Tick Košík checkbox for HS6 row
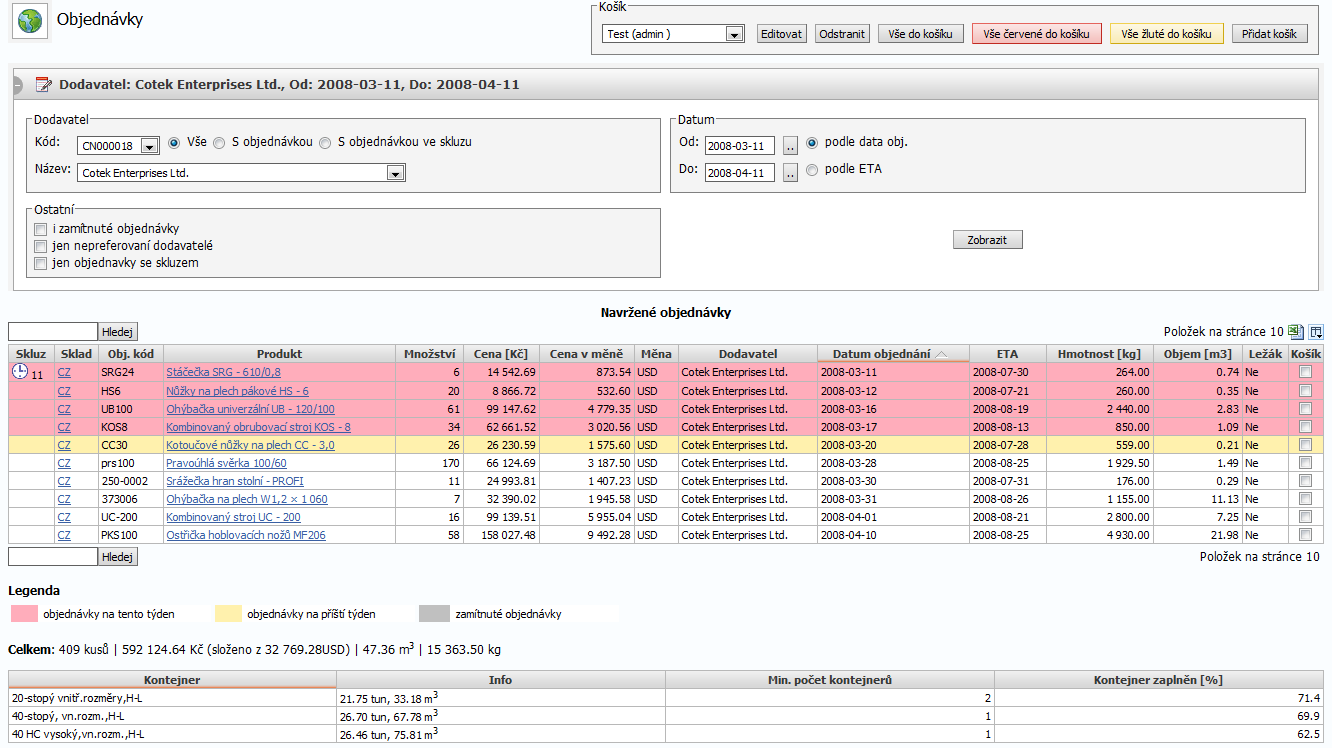Screen dimensions: 1332x748 click(x=1305, y=390)
